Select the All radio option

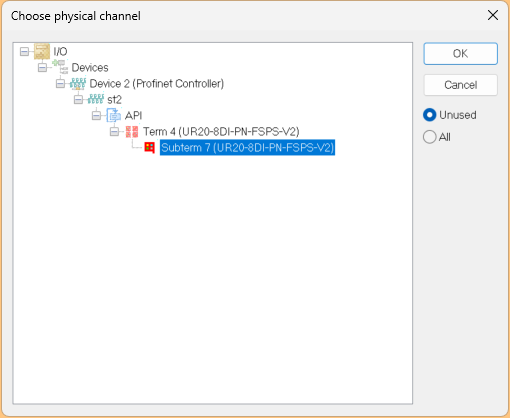[x=429, y=137]
